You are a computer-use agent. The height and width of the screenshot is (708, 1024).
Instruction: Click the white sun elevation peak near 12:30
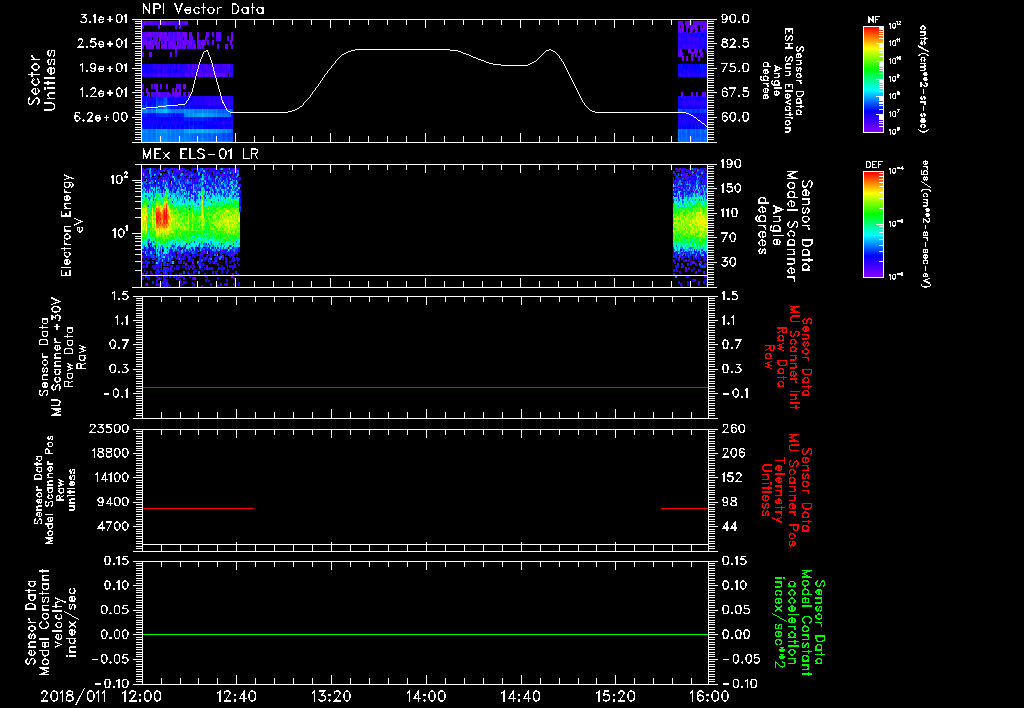point(207,51)
